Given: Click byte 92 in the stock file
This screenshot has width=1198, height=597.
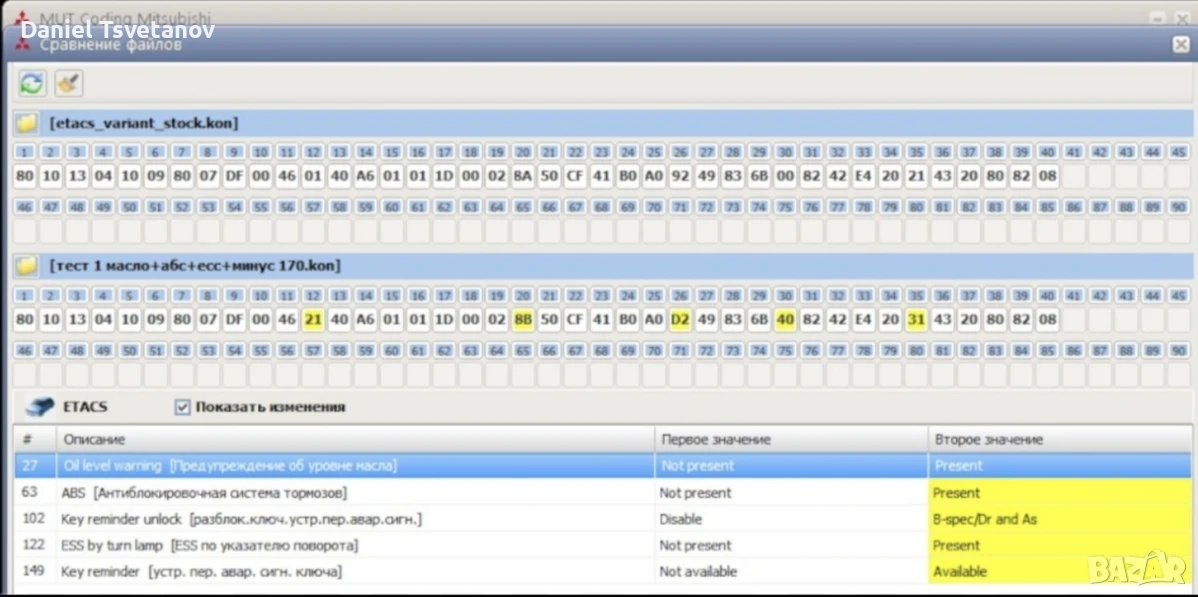Looking at the screenshot, I should point(680,177).
